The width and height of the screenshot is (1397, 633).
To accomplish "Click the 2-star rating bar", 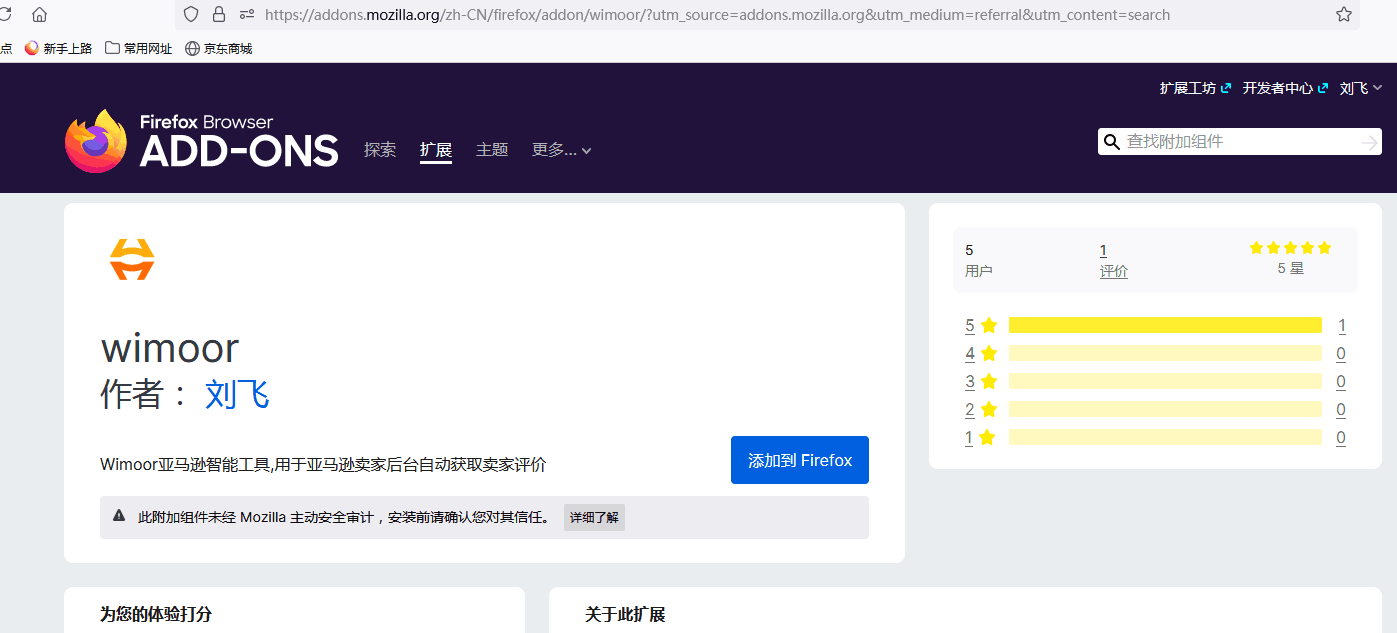I will tap(1165, 409).
